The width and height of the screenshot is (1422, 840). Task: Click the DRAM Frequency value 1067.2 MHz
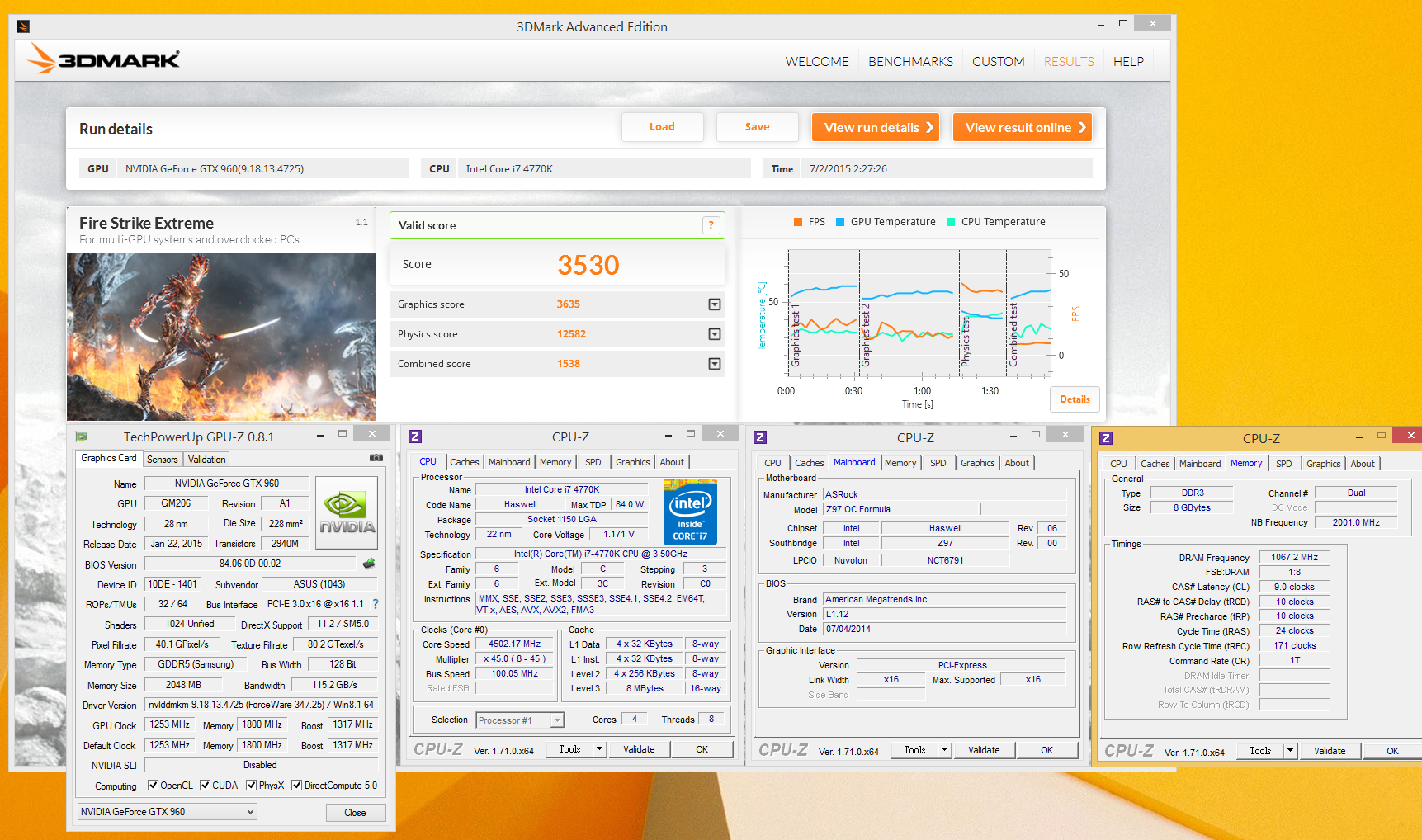[x=1294, y=557]
